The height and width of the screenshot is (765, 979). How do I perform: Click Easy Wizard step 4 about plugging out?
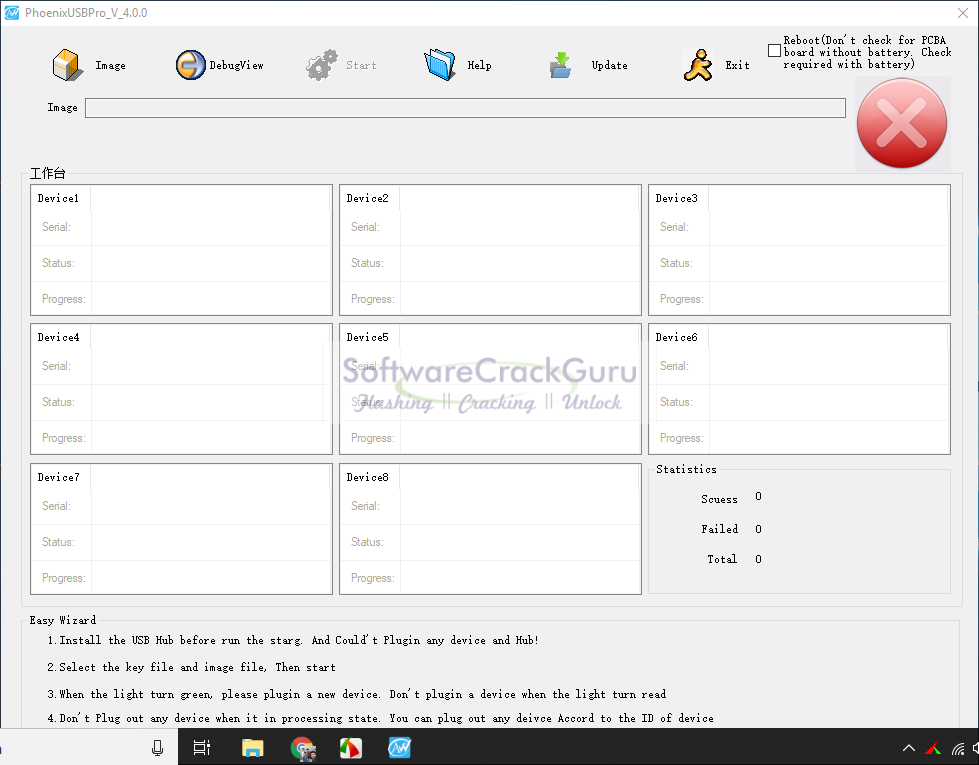[x=380, y=719]
